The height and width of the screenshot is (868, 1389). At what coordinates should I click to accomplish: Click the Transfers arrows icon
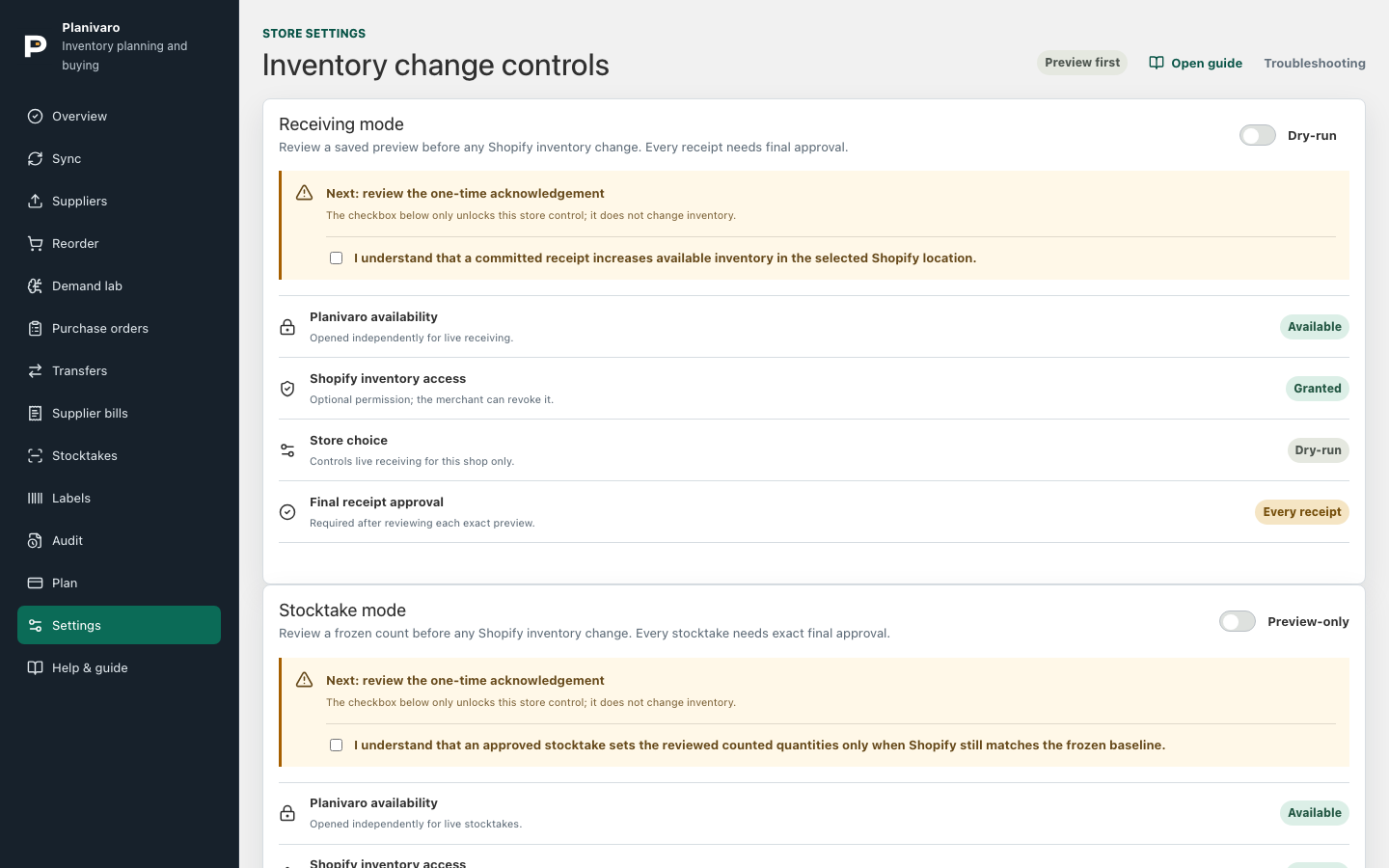(35, 371)
